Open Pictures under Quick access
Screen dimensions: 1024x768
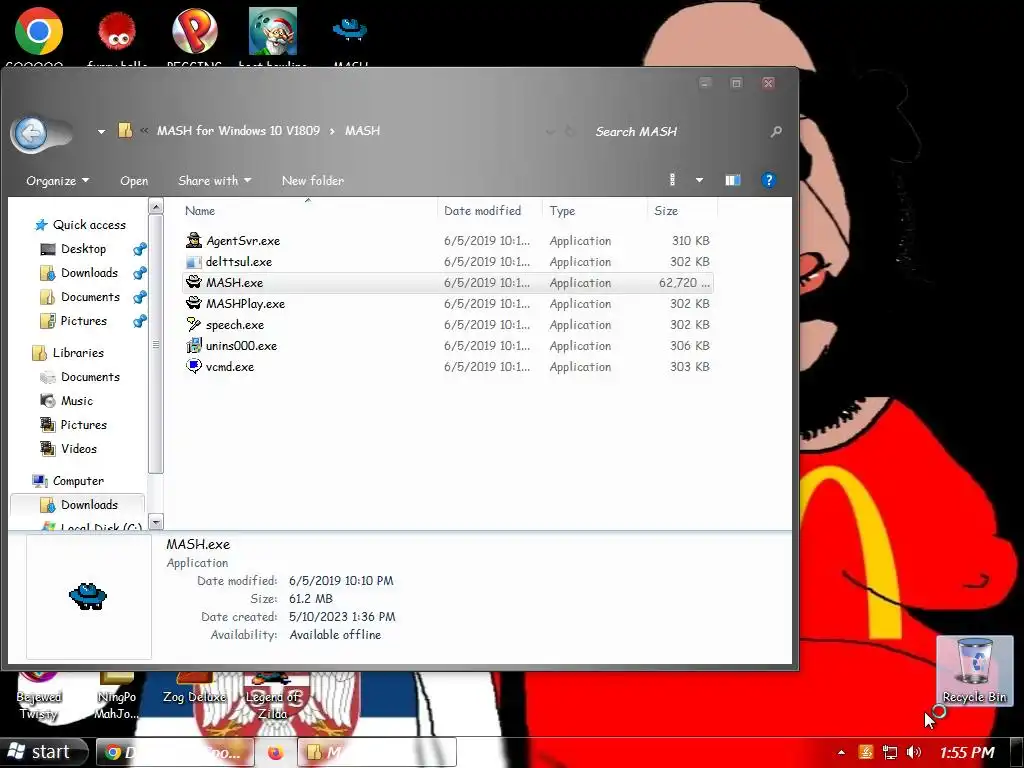(x=83, y=321)
